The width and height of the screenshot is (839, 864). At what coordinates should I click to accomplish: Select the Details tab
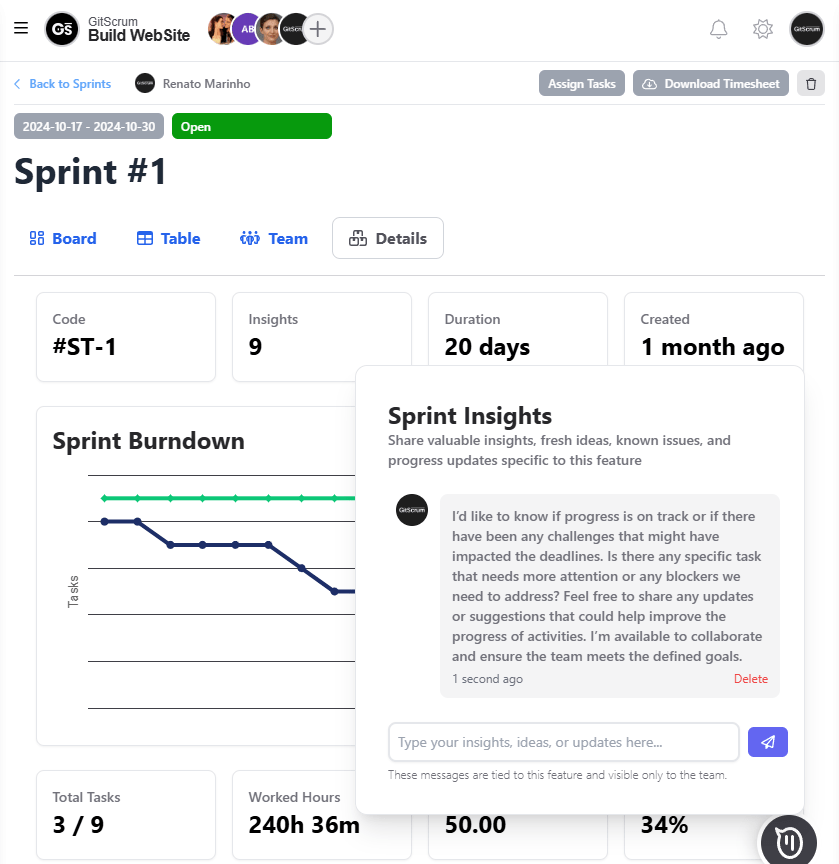(x=388, y=238)
